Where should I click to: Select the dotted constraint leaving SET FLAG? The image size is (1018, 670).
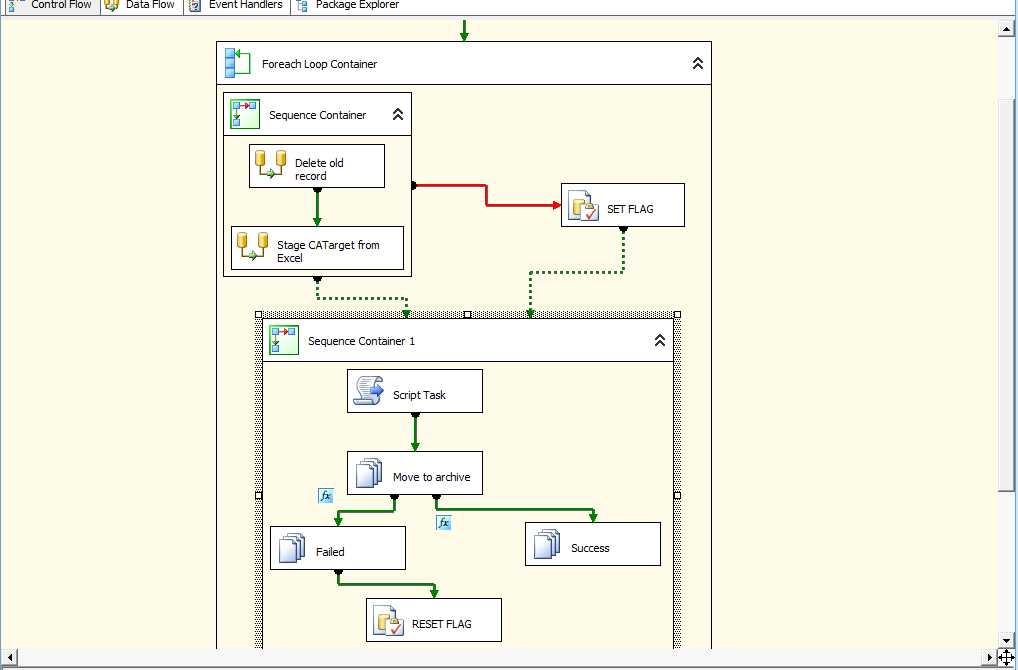click(577, 272)
